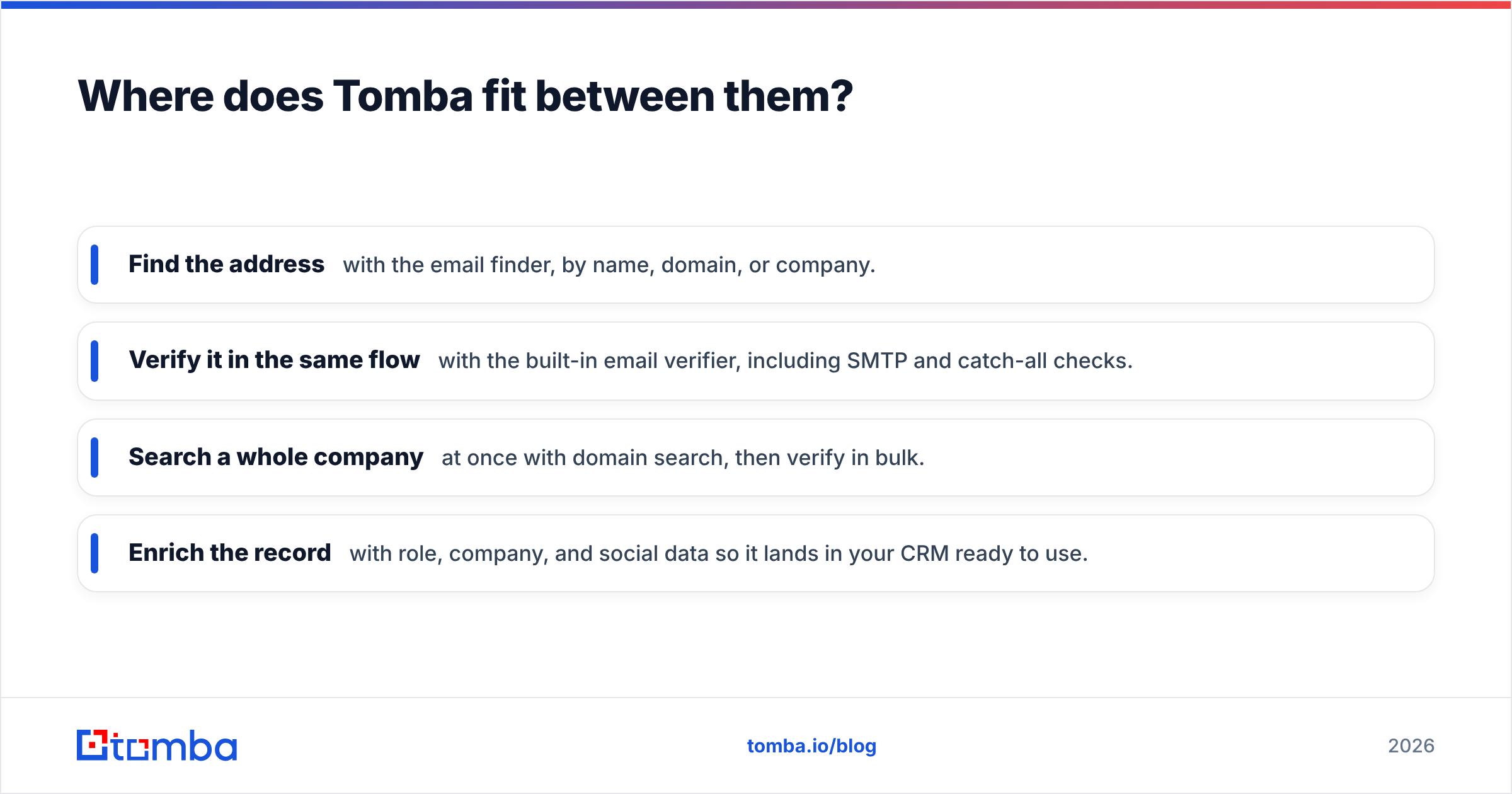Click the blue accent bar beside 'Enrich the record'

click(94, 553)
